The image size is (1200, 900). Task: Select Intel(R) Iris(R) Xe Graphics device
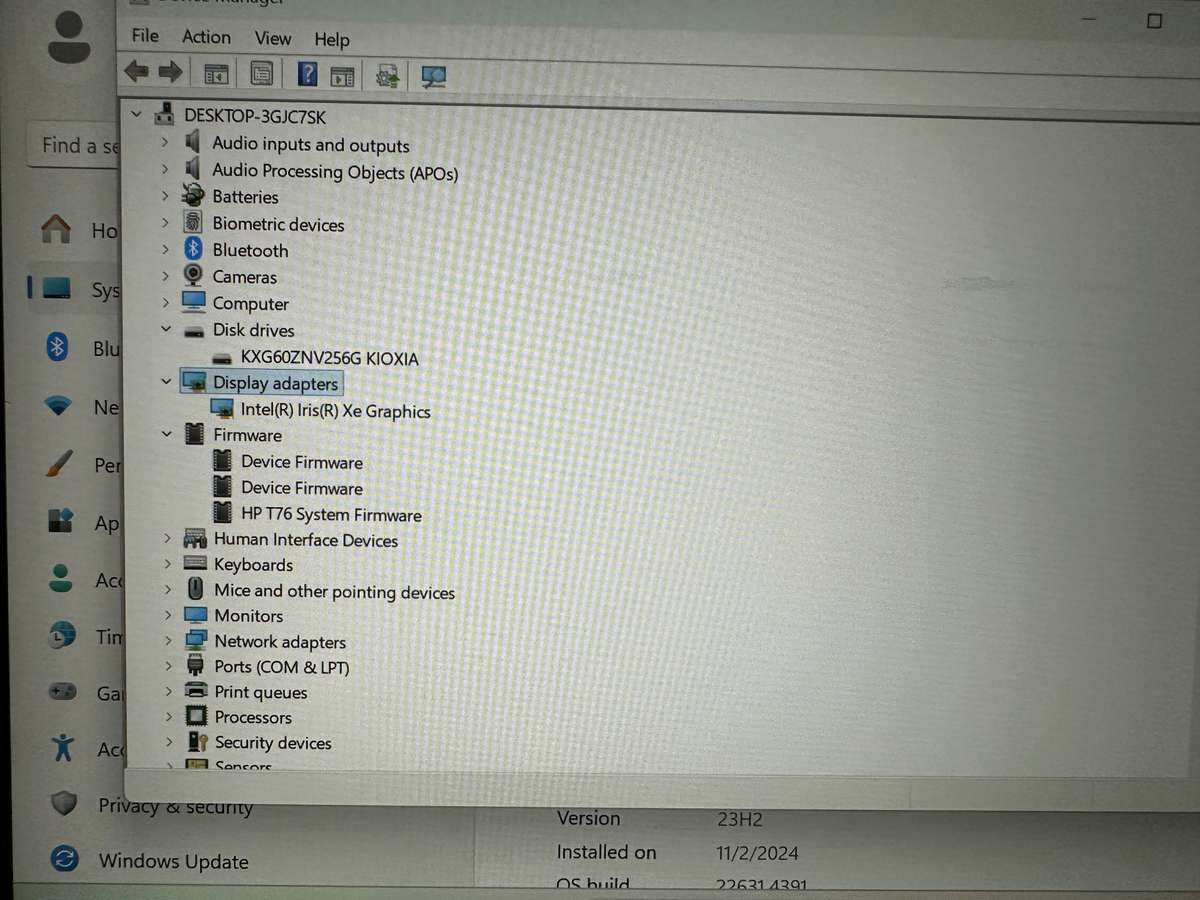[335, 410]
